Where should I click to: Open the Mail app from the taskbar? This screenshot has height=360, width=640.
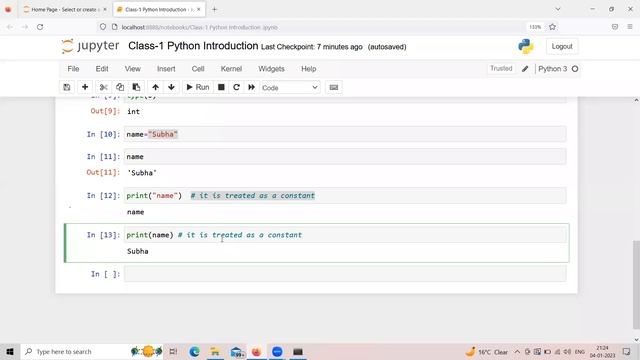pyautogui.click(x=237, y=351)
